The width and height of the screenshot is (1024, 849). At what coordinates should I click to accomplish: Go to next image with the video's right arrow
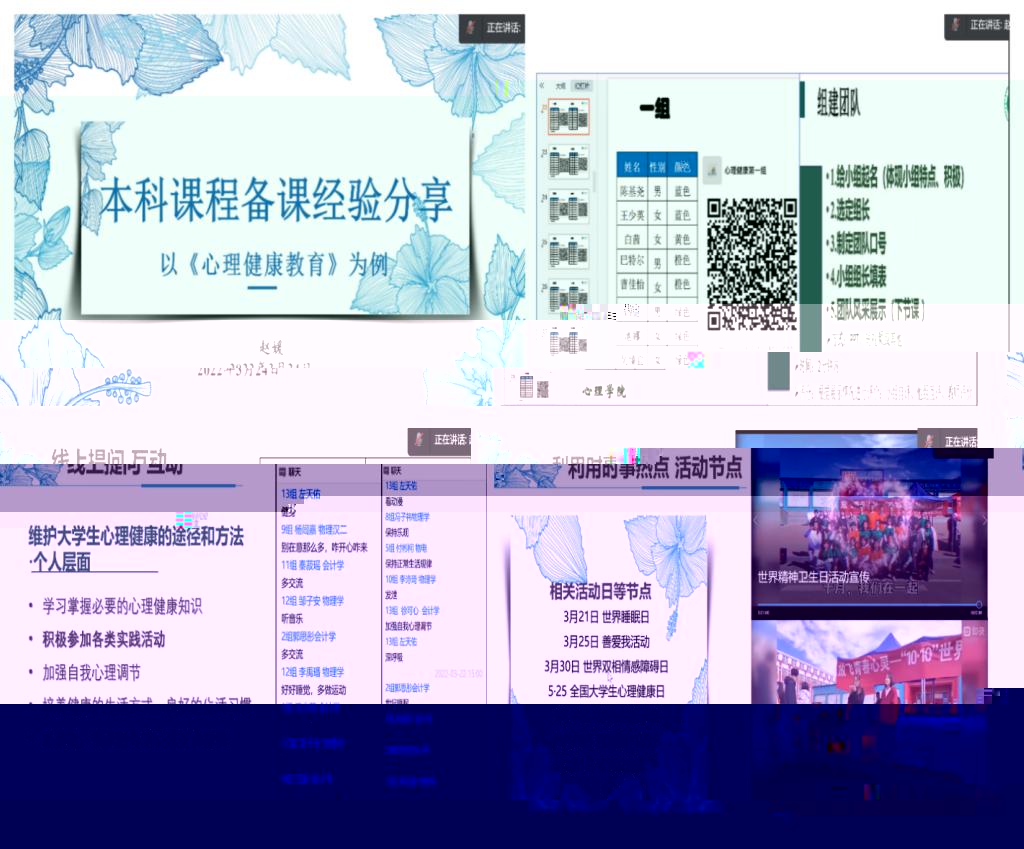[x=984, y=521]
